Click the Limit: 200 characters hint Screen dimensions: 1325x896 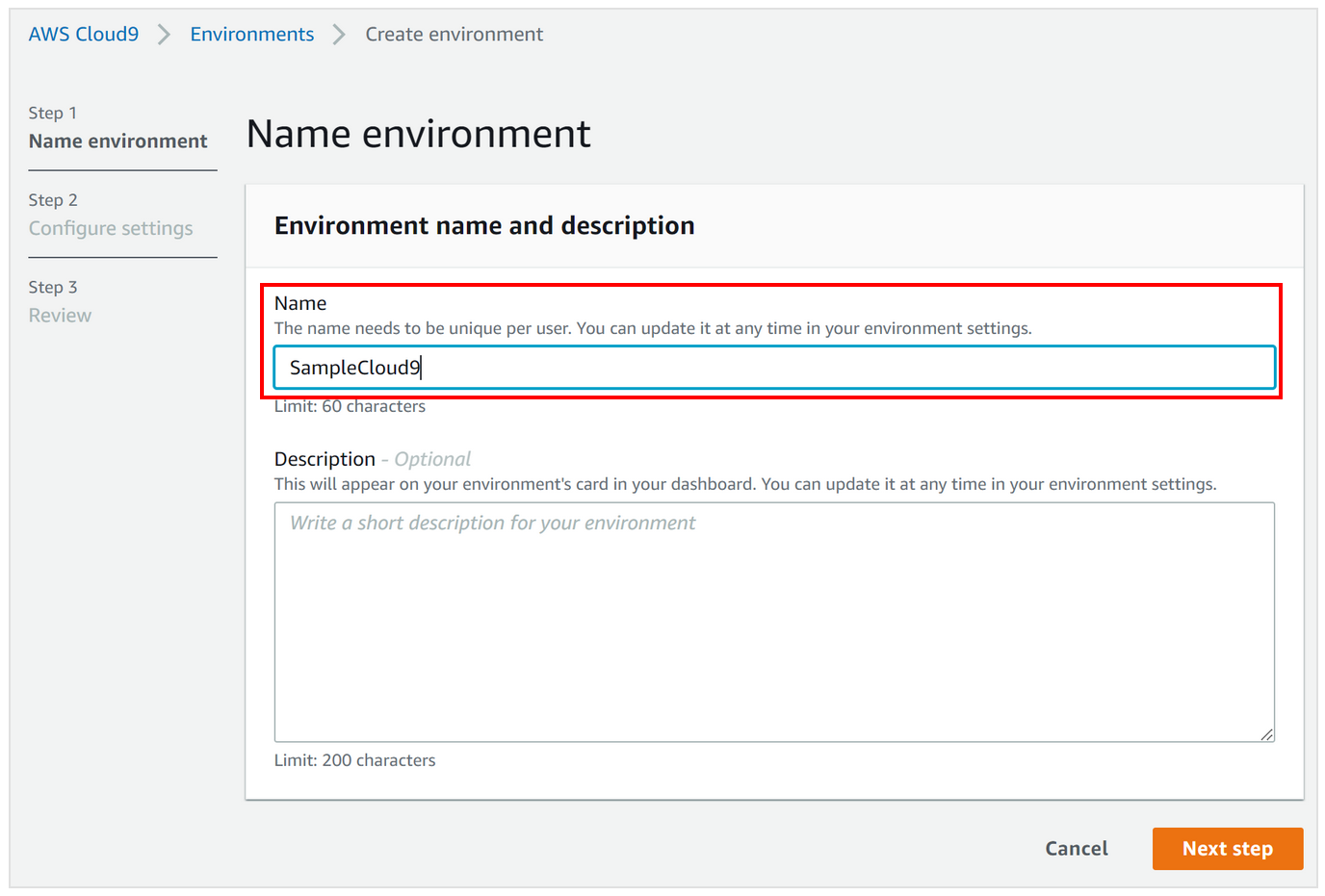tap(354, 760)
